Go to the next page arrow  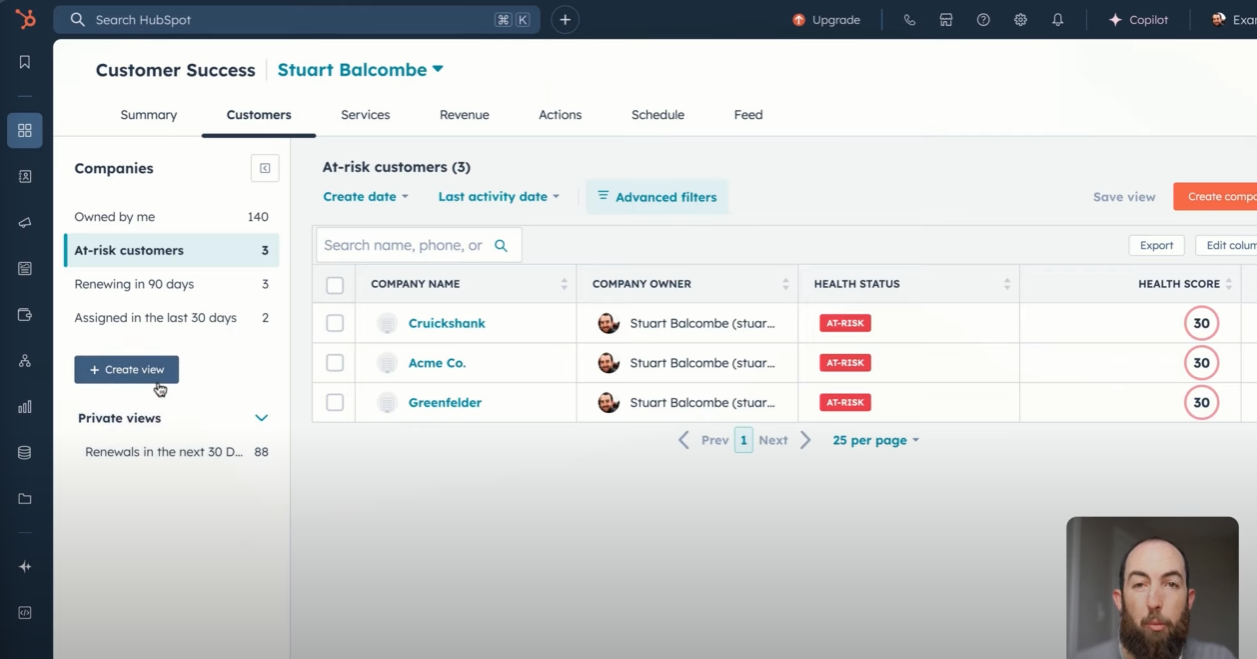(x=806, y=440)
